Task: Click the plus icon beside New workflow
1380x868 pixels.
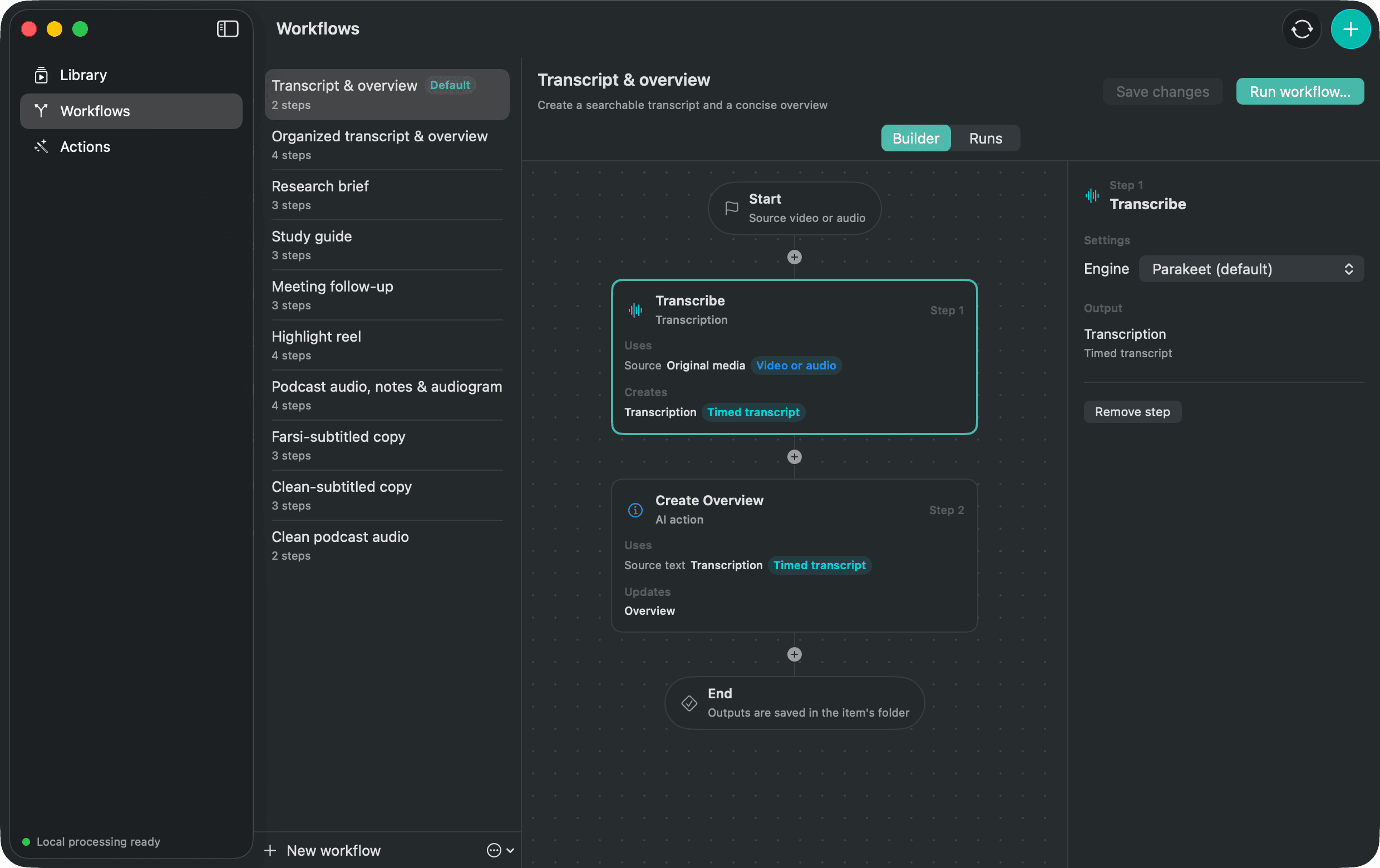Action: click(270, 850)
